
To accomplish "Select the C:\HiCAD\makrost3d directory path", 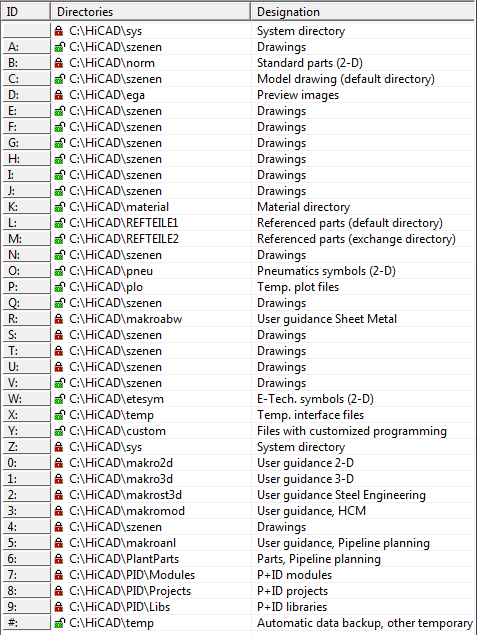I will [126, 495].
